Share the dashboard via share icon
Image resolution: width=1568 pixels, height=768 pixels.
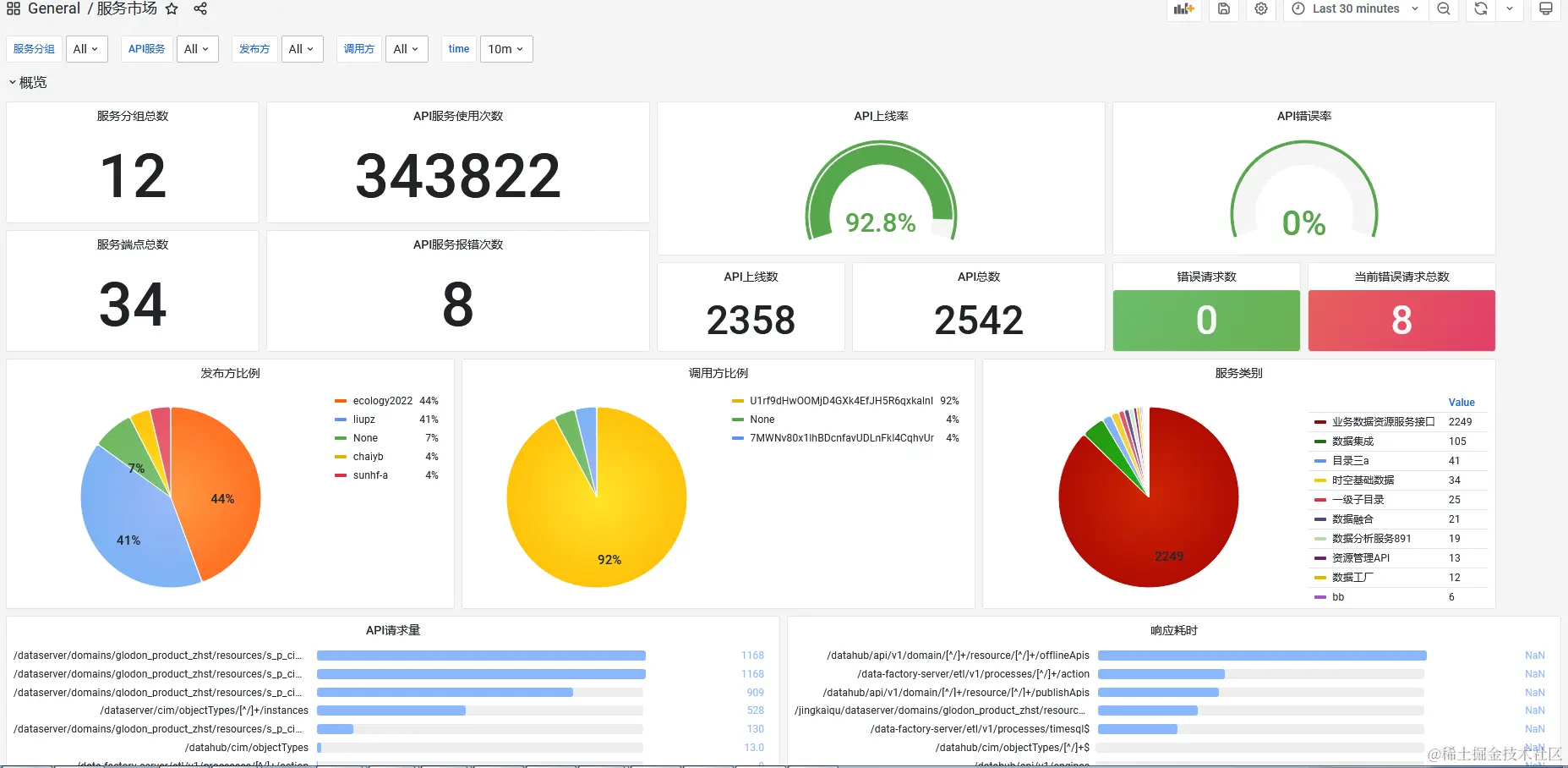200,8
